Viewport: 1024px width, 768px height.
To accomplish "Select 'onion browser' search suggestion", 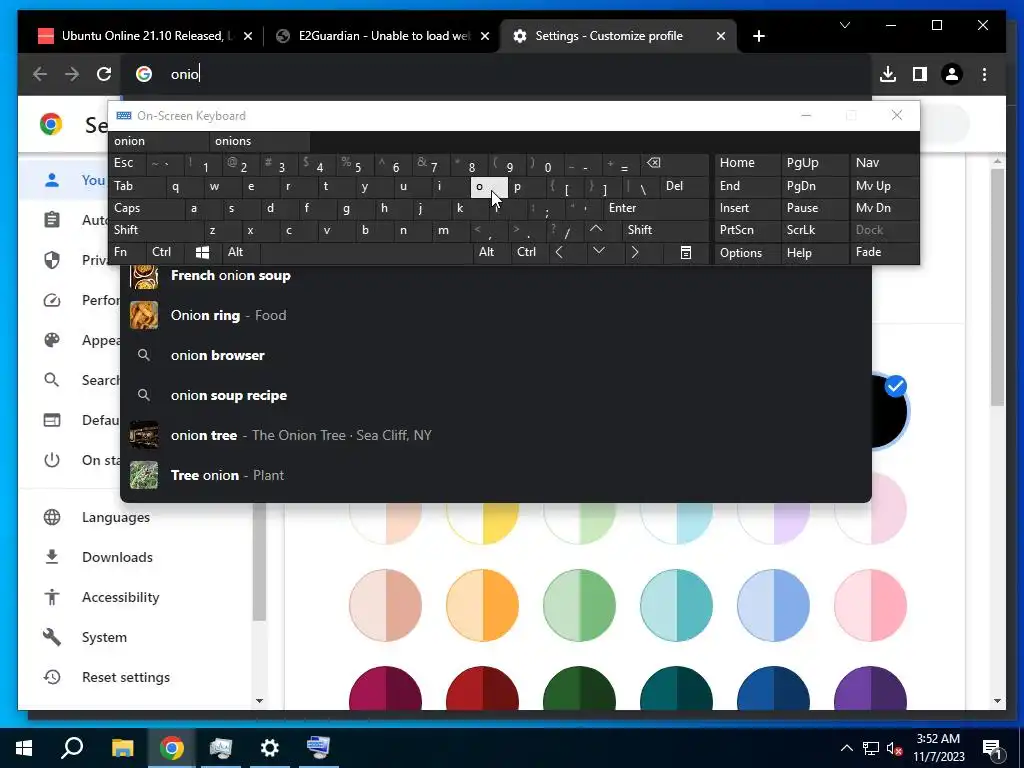I will tap(496, 355).
